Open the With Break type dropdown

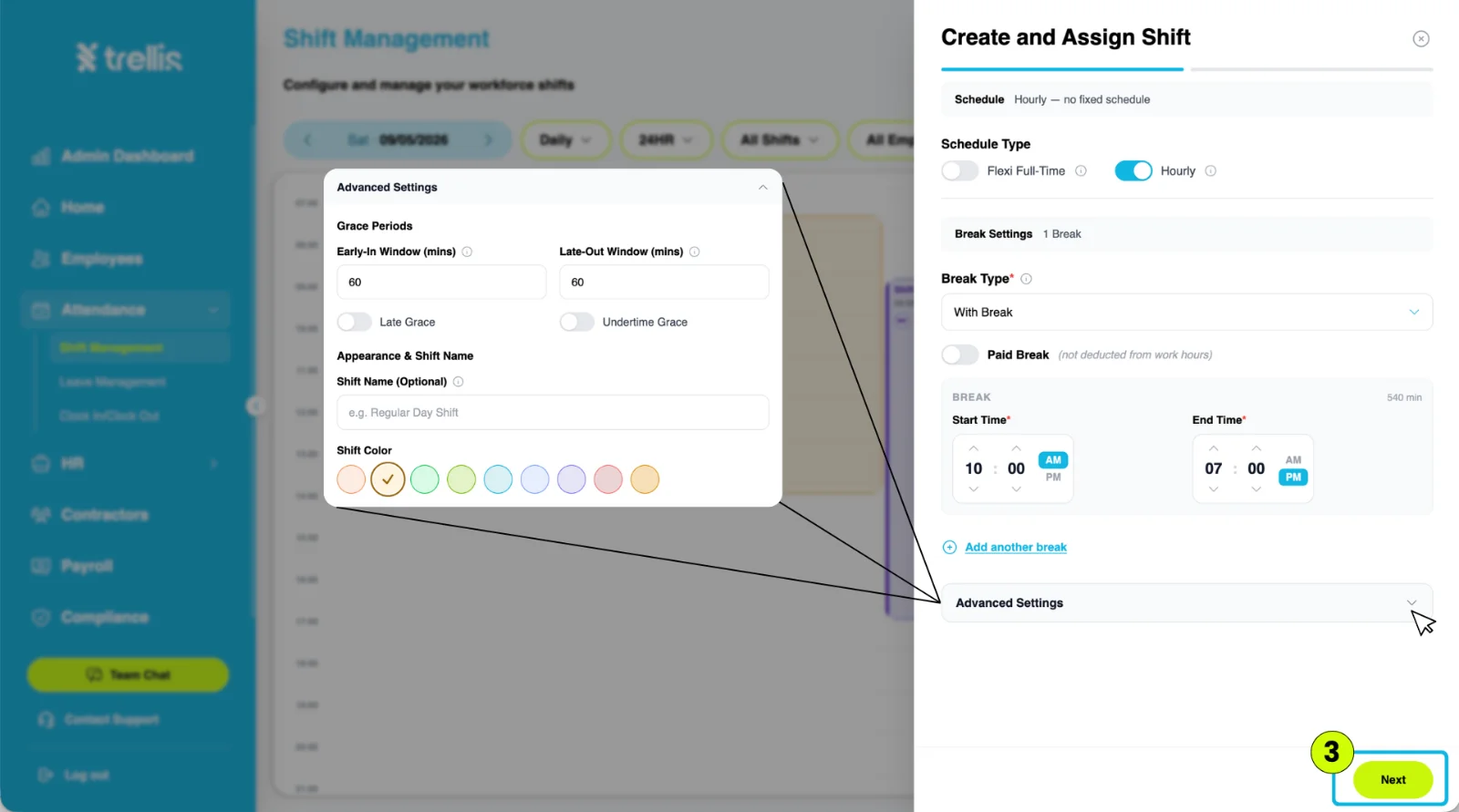click(x=1186, y=313)
